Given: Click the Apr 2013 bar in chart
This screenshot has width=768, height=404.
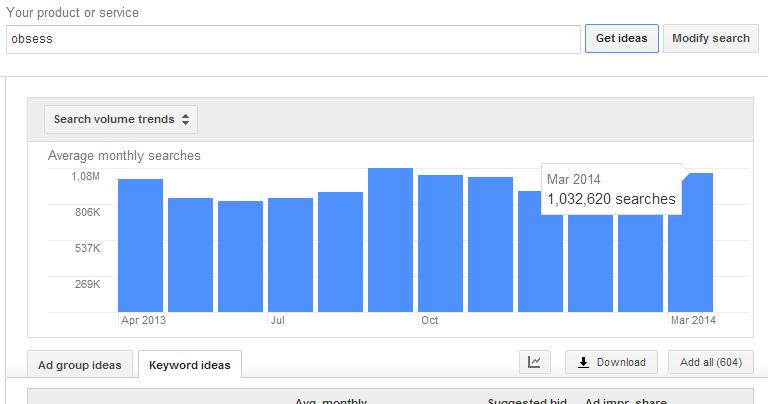Looking at the screenshot, I should pyautogui.click(x=140, y=245).
